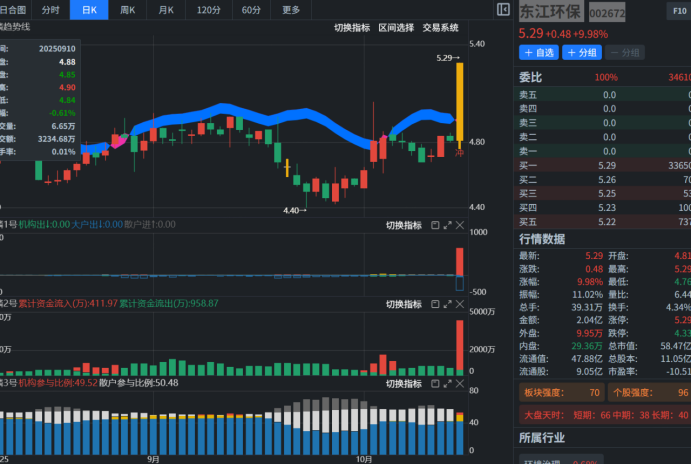Maximize the capital flow indicator panel
The width and height of the screenshot is (692, 464).
click(x=447, y=303)
